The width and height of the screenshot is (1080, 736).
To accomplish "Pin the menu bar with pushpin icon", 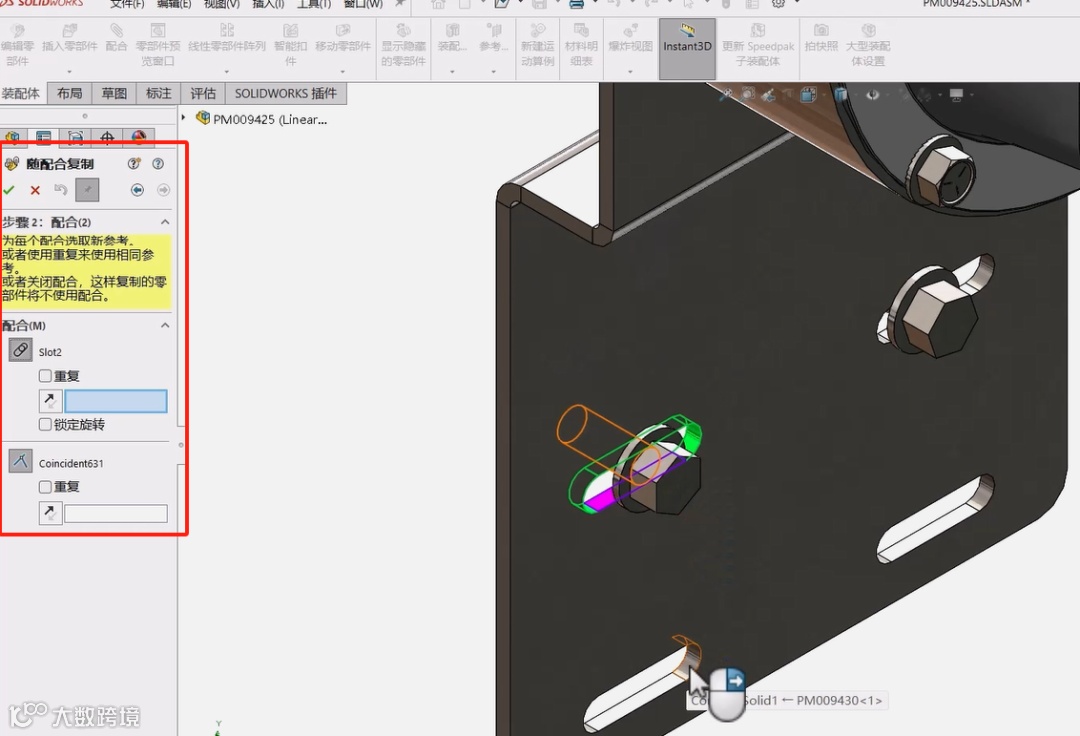I will (x=400, y=3).
